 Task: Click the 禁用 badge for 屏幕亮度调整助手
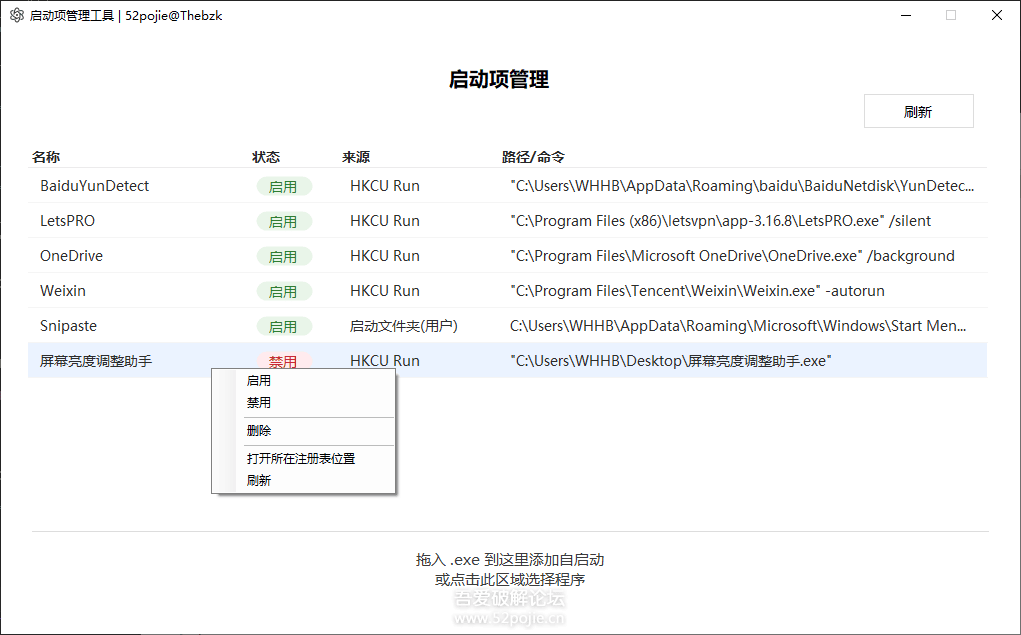[x=283, y=361]
